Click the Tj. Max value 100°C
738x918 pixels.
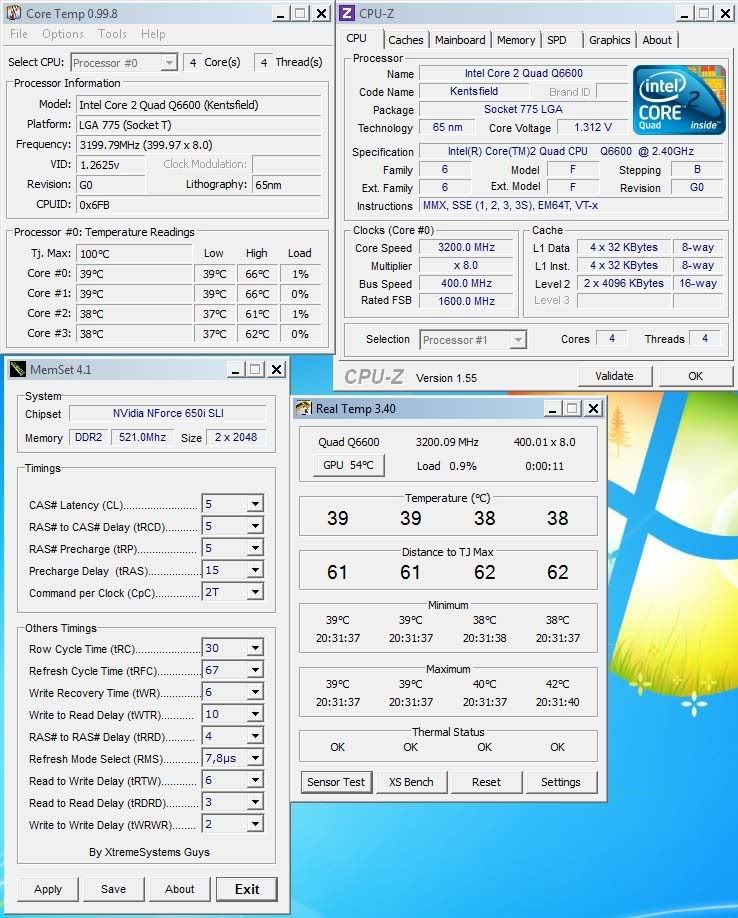coord(134,254)
